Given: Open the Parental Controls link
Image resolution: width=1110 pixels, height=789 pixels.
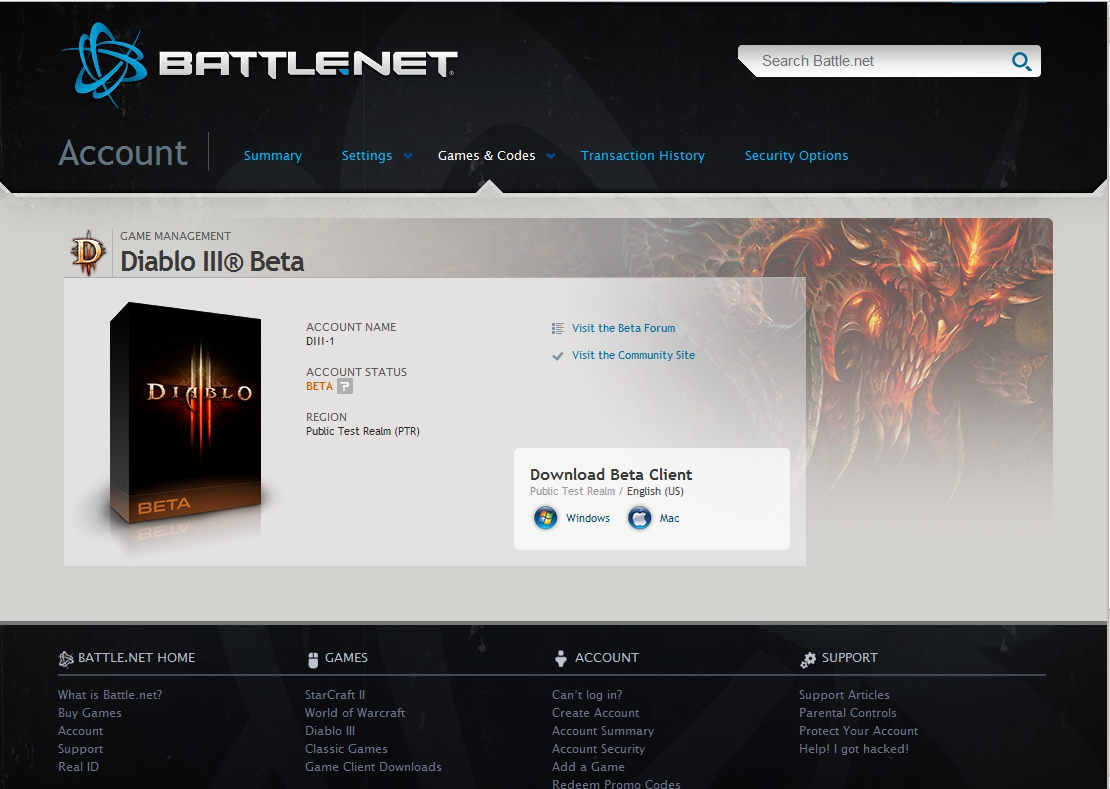Looking at the screenshot, I should click(x=847, y=713).
